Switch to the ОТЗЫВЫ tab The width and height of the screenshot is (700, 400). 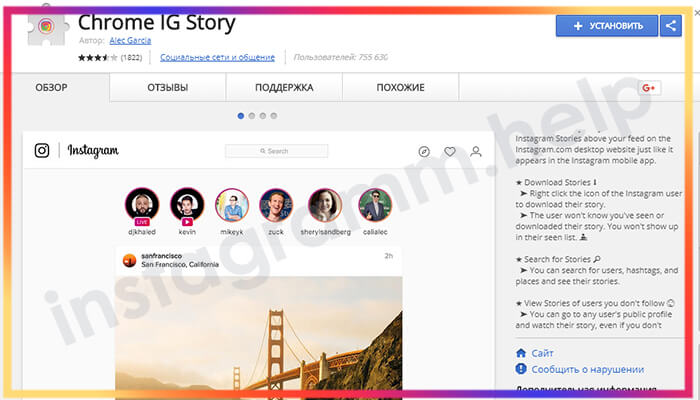[x=168, y=88]
